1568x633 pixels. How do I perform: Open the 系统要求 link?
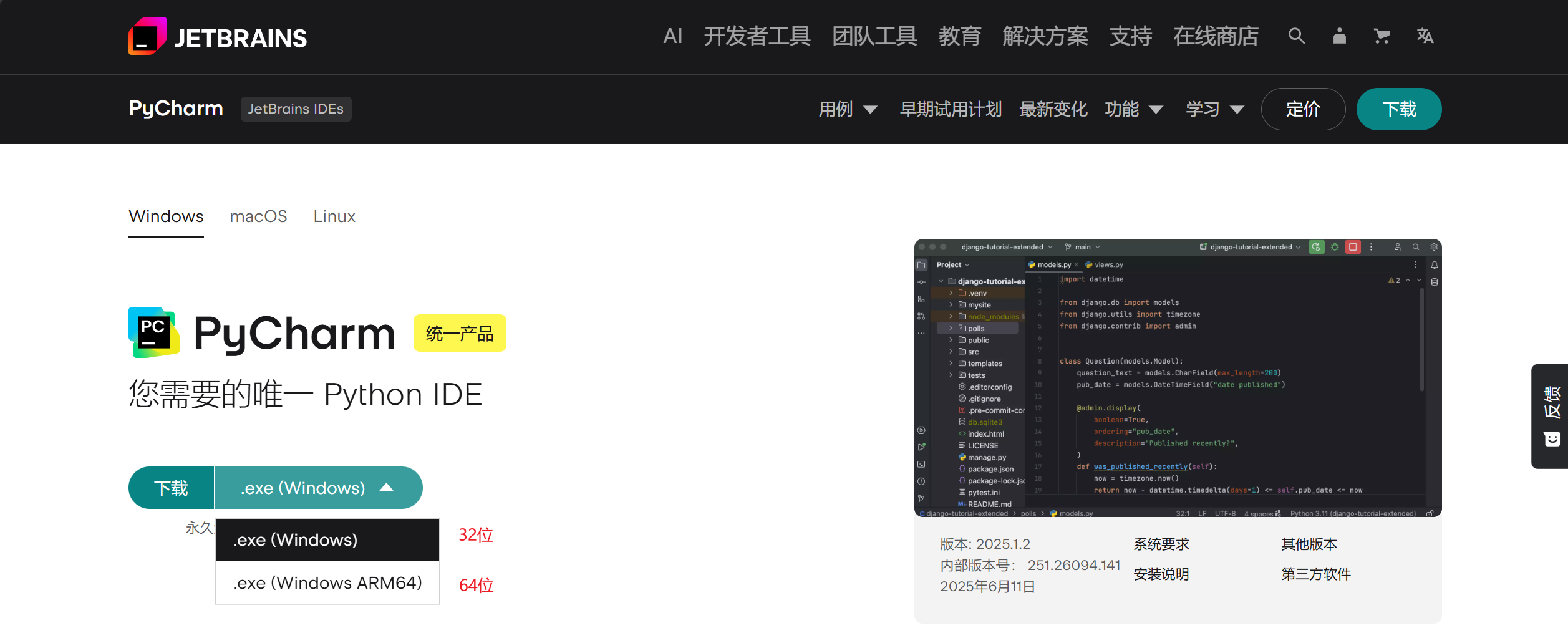click(1161, 544)
